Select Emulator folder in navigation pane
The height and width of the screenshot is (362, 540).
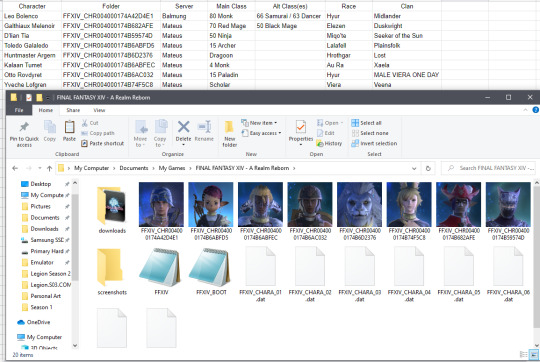click(x=42, y=262)
